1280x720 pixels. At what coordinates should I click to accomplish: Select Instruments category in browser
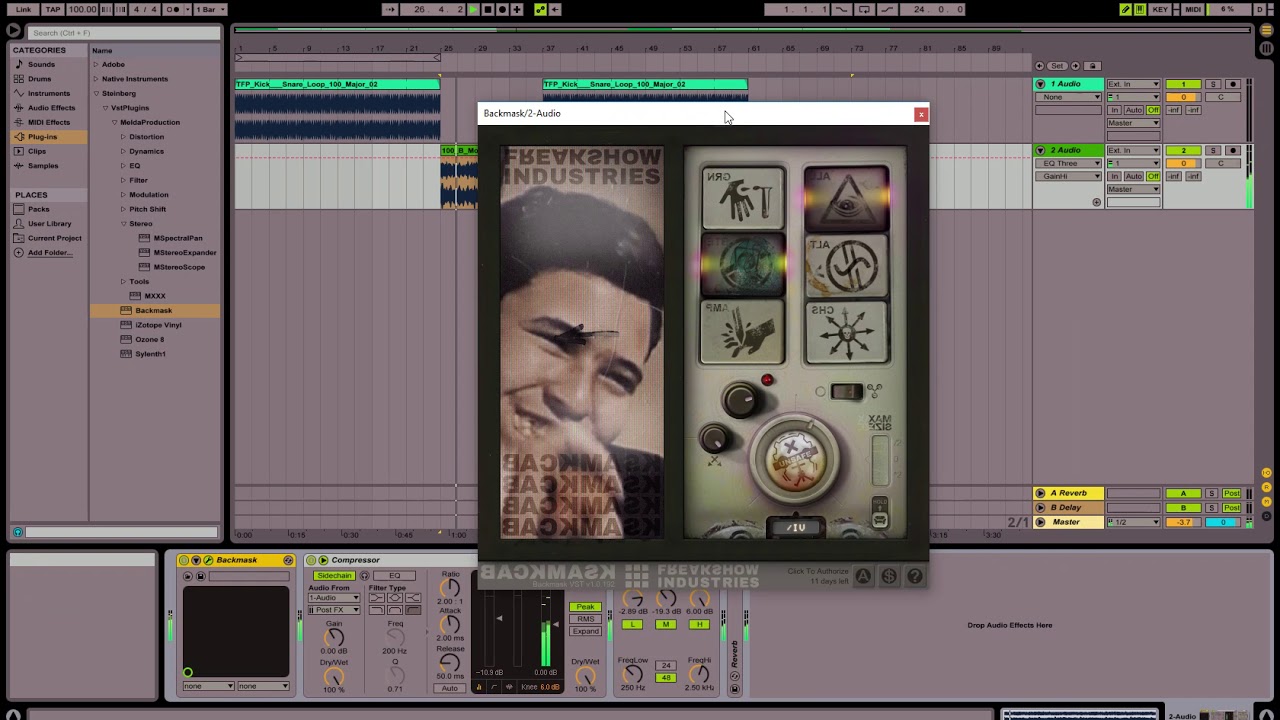(49, 93)
